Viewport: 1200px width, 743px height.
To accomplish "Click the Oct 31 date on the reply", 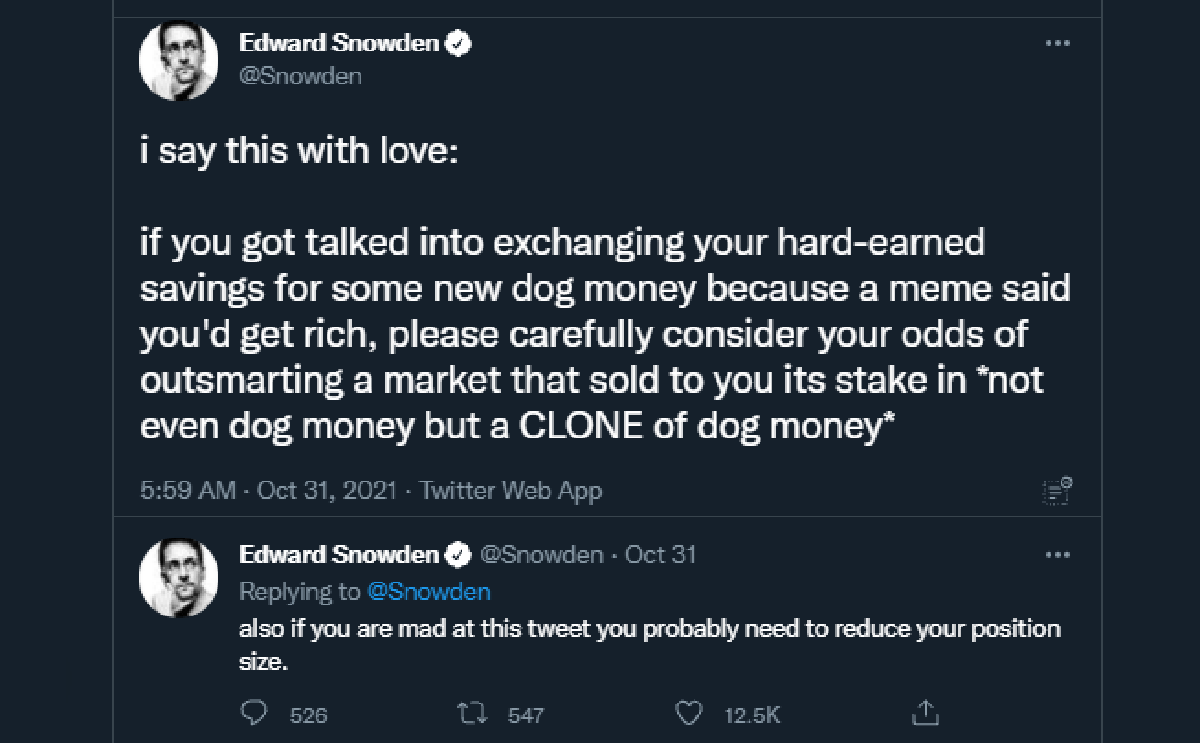I will pos(660,555).
